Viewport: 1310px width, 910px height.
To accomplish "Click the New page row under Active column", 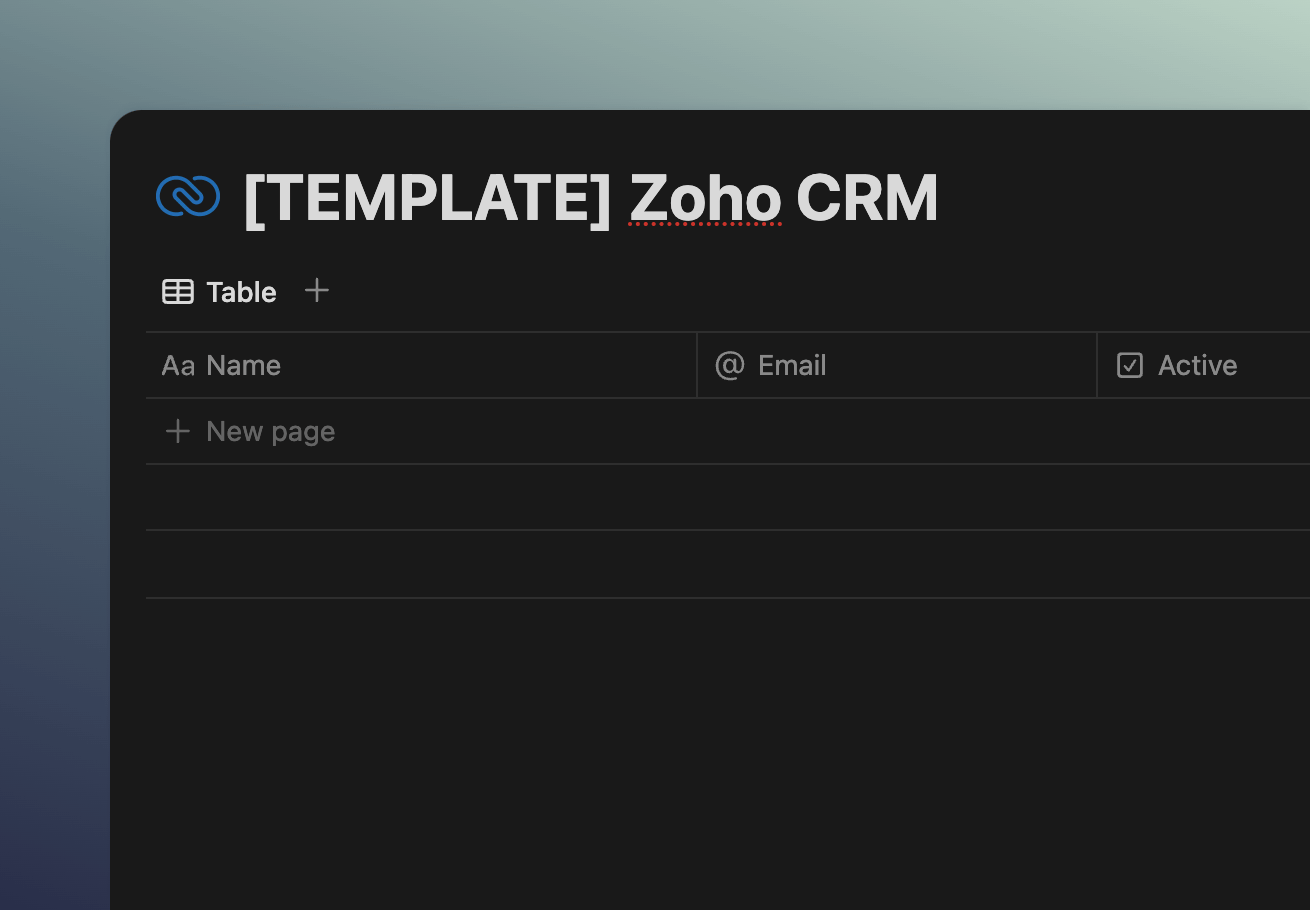I will point(1204,431).
